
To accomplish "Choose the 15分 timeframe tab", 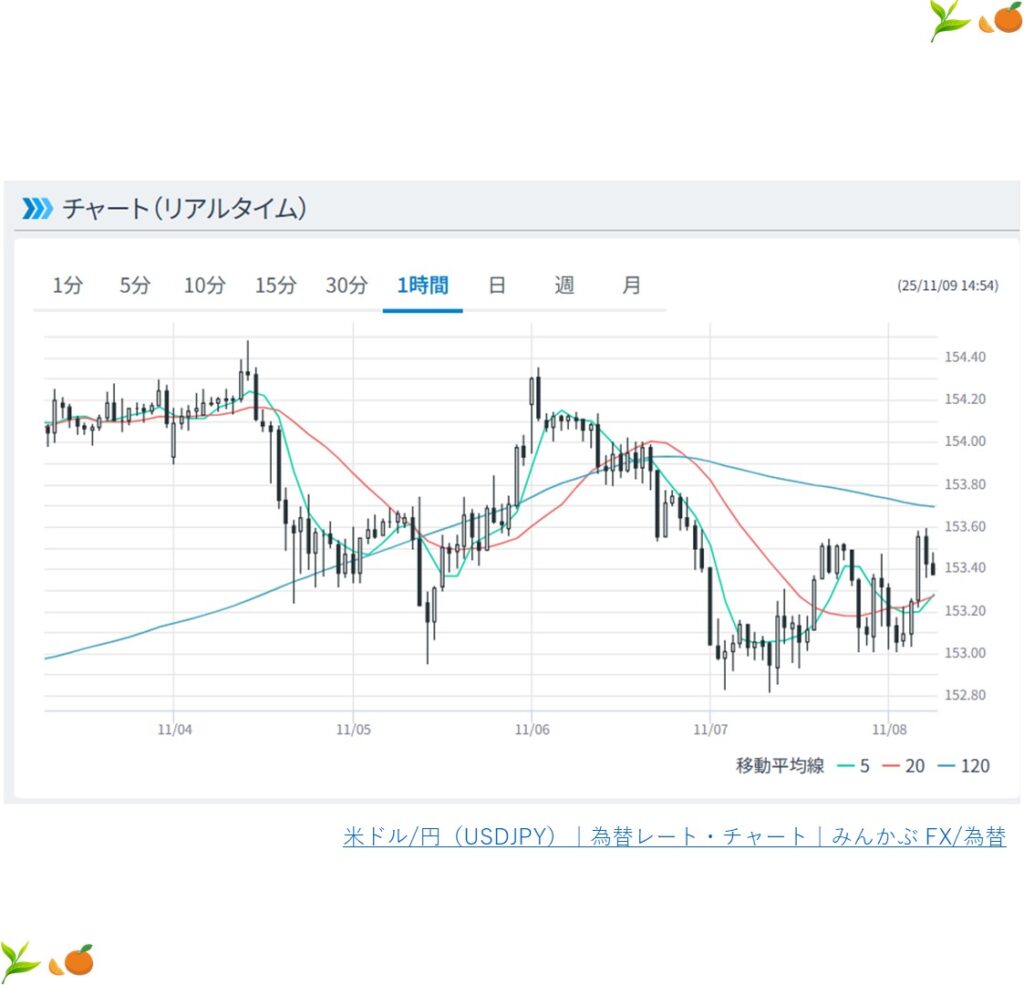I will 275,285.
